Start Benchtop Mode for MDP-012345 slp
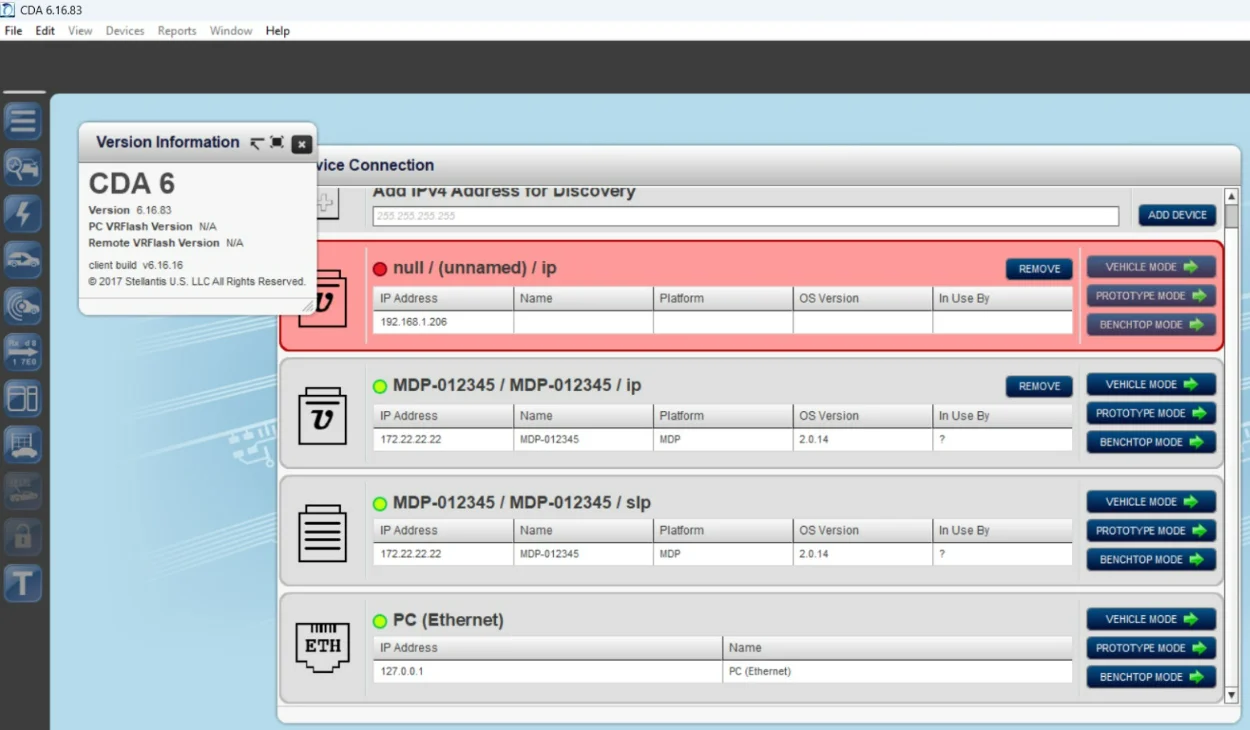 click(1151, 560)
